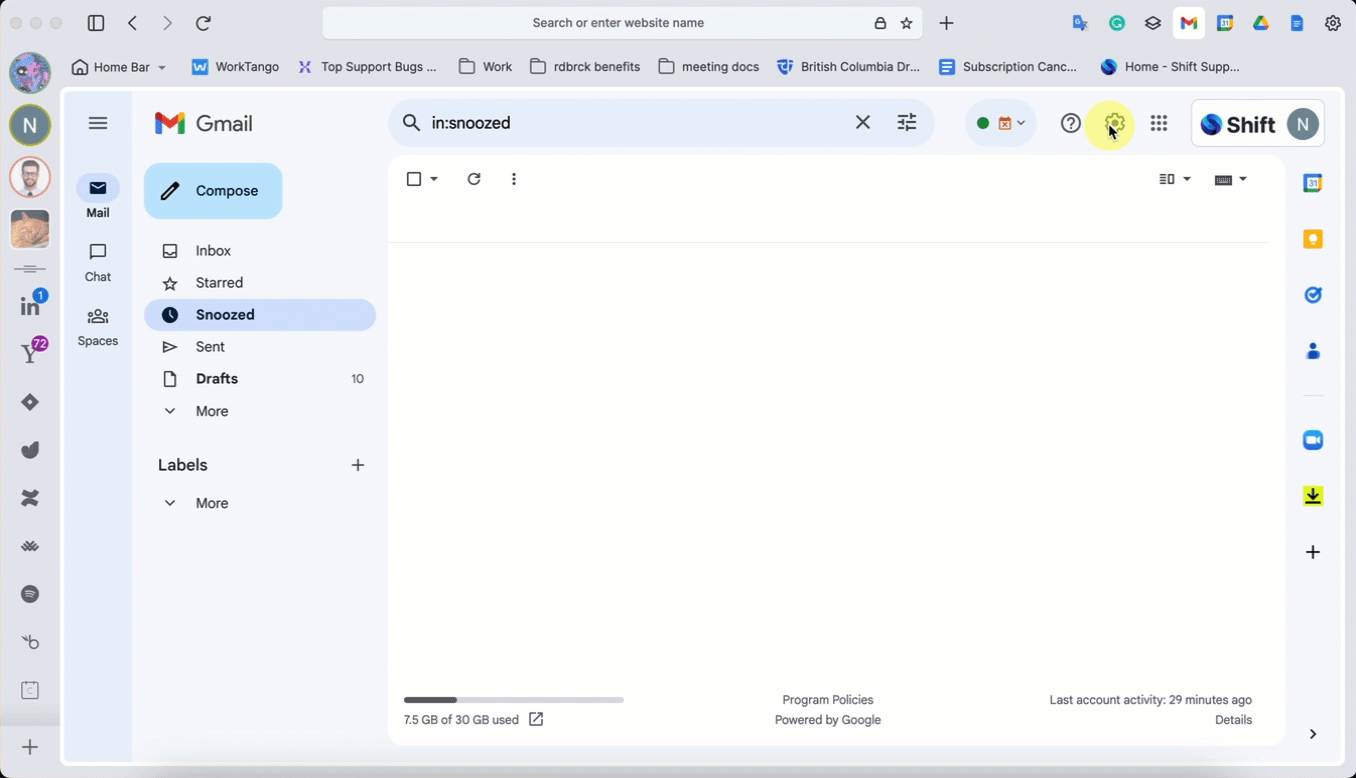1356x778 pixels.
Task: Expand More under Labels
Action: (x=212, y=503)
